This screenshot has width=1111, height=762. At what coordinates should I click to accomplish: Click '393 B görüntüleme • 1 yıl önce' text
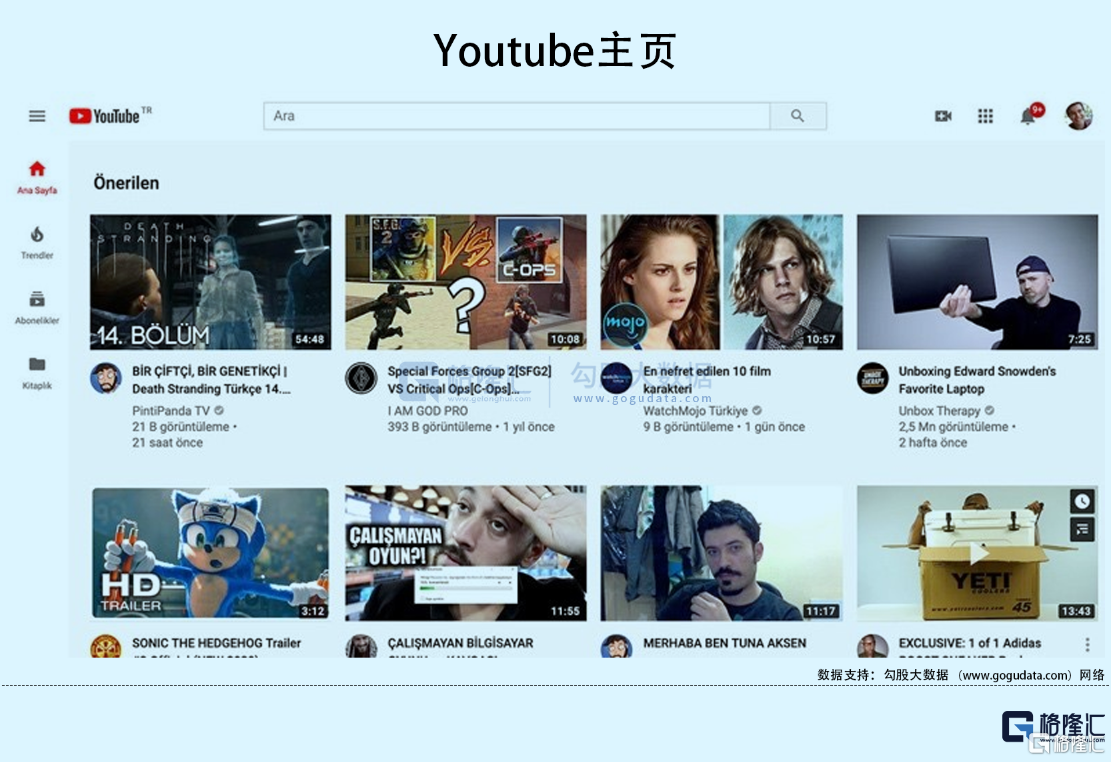point(471,427)
